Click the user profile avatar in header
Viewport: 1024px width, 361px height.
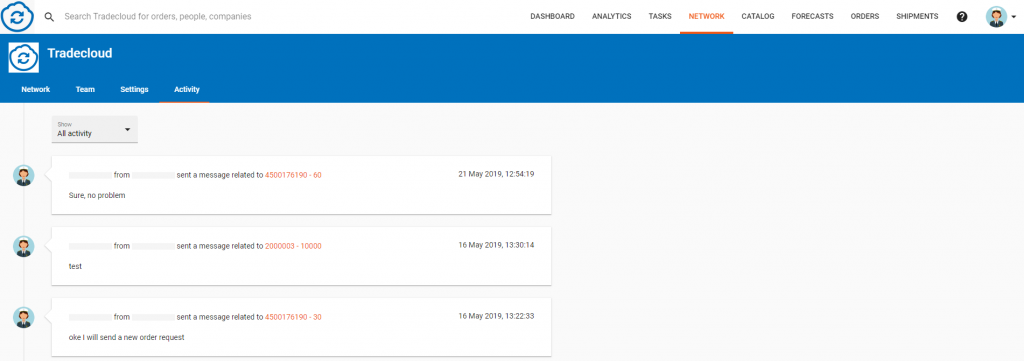pyautogui.click(x=996, y=17)
